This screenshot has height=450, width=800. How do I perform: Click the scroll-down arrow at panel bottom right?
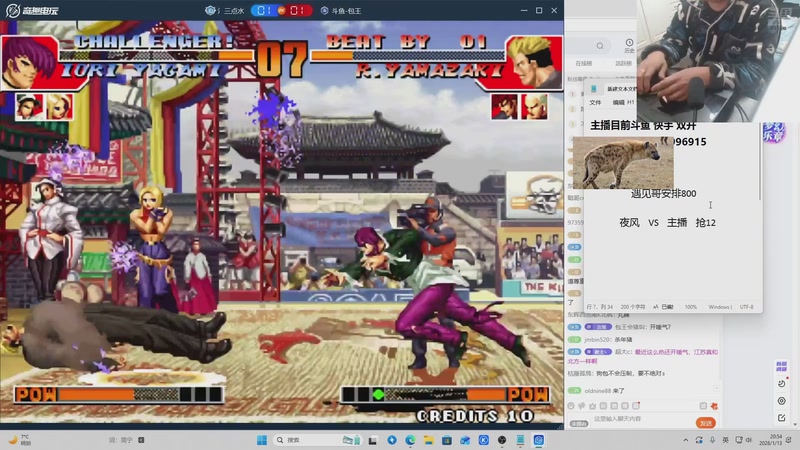point(795,424)
